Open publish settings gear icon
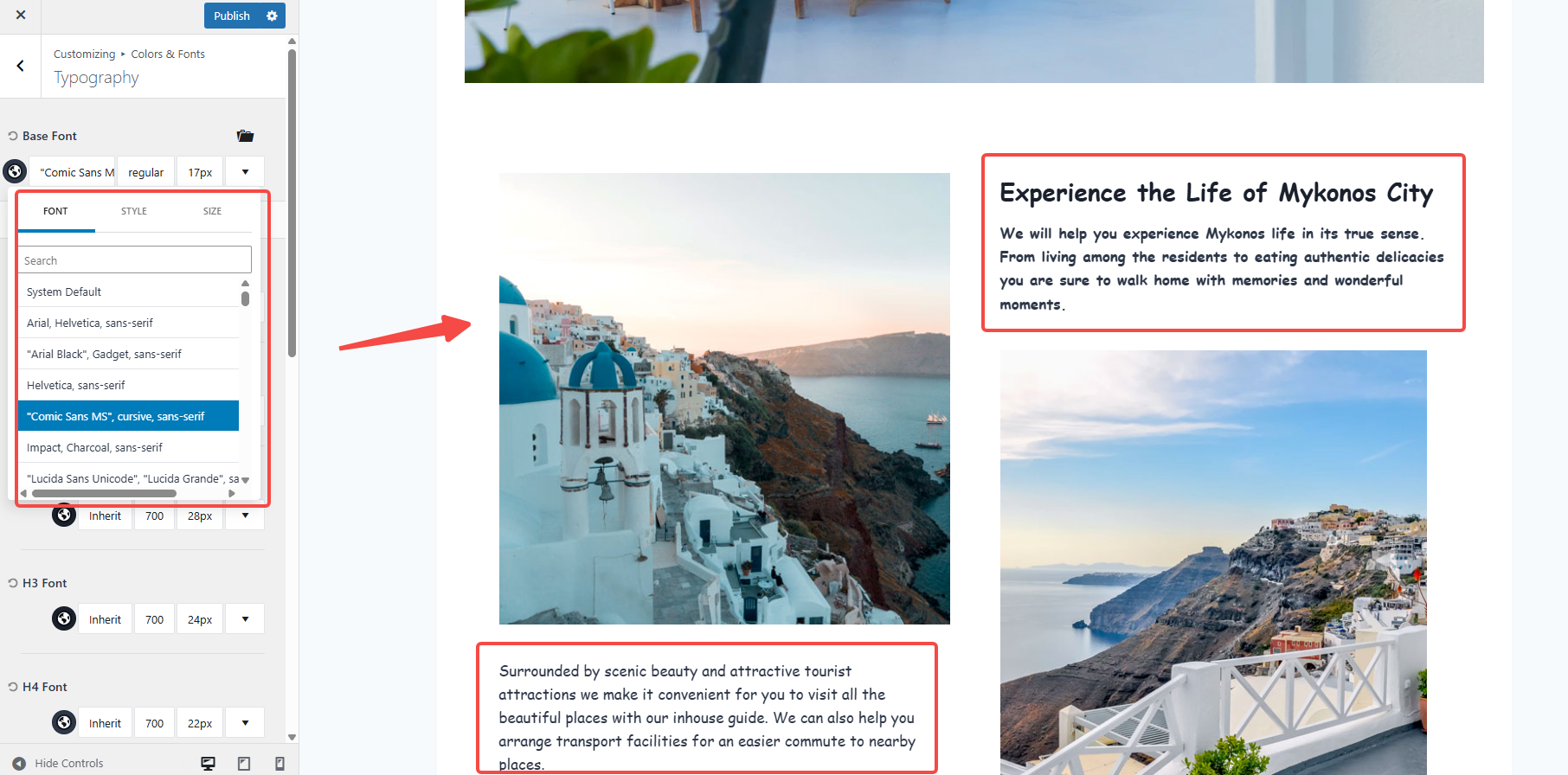Image resolution: width=1568 pixels, height=775 pixels. tap(272, 16)
